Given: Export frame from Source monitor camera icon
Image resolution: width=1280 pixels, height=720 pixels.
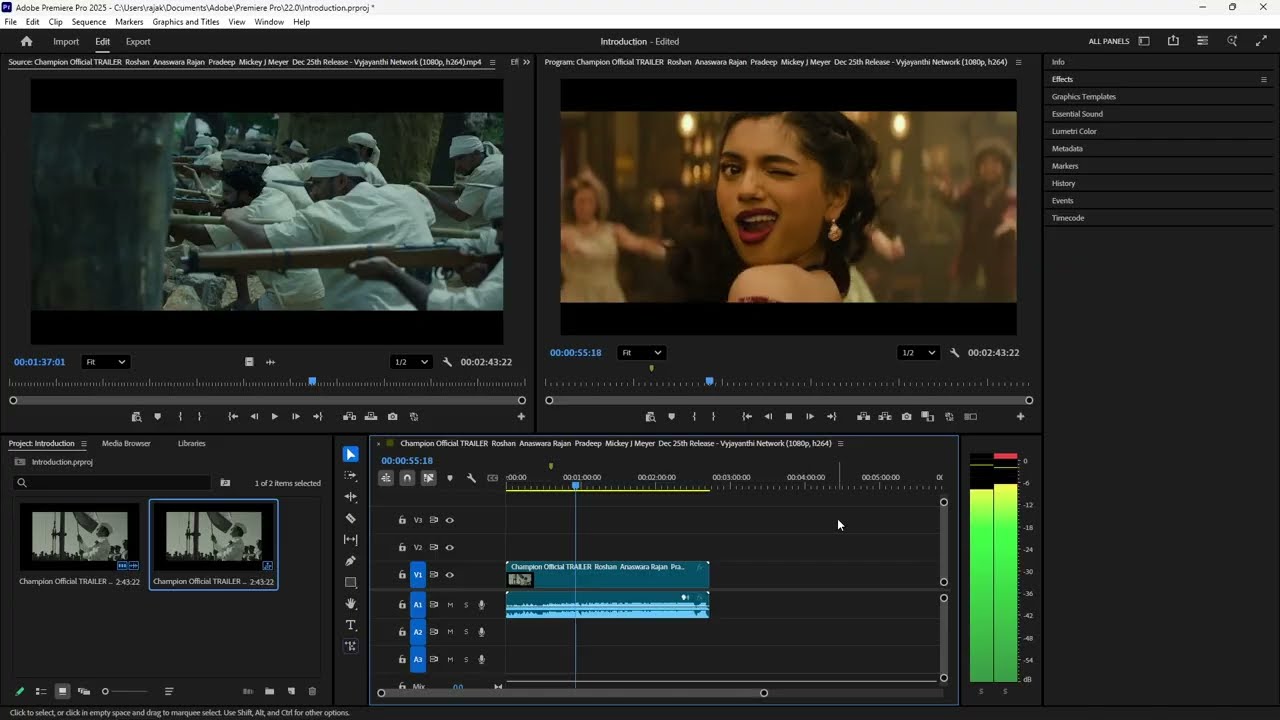Looking at the screenshot, I should (392, 416).
